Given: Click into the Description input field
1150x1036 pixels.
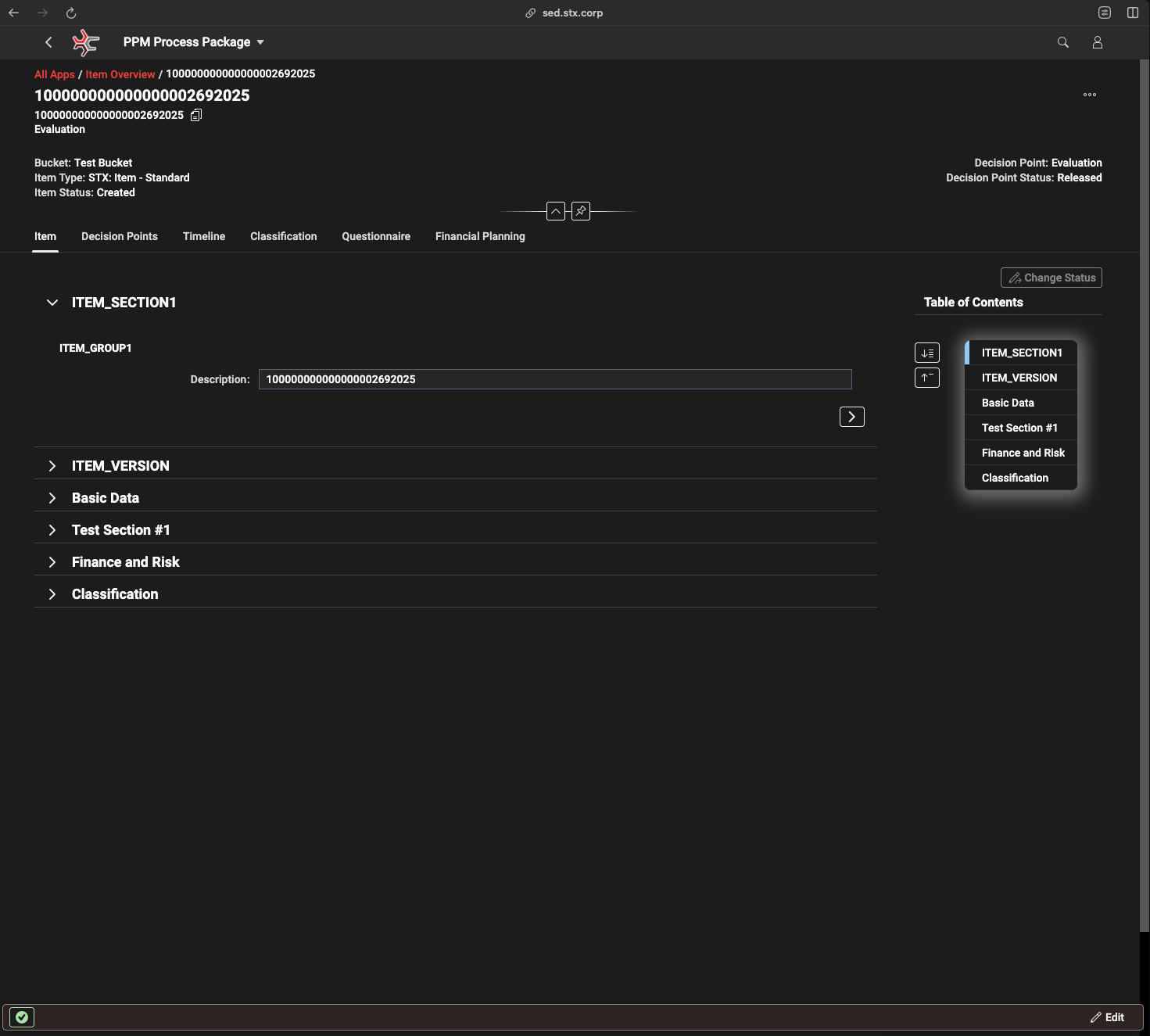Looking at the screenshot, I should click(x=554, y=379).
